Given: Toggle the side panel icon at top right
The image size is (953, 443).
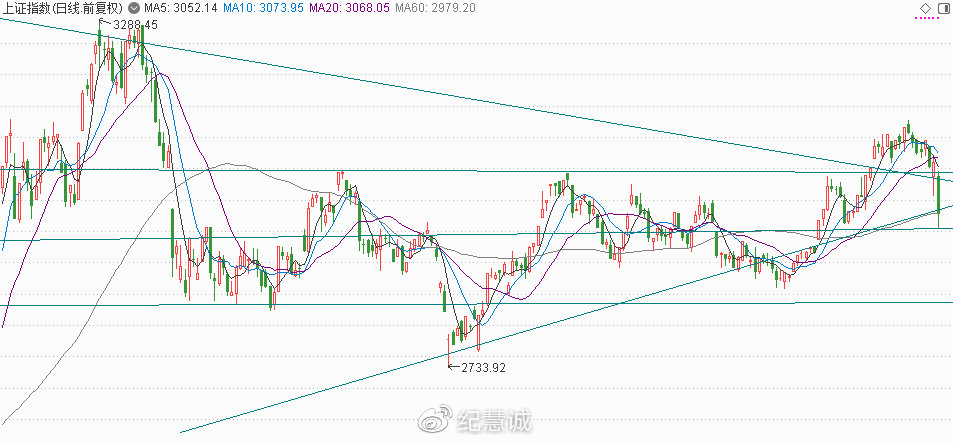Looking at the screenshot, I should pos(942,8).
